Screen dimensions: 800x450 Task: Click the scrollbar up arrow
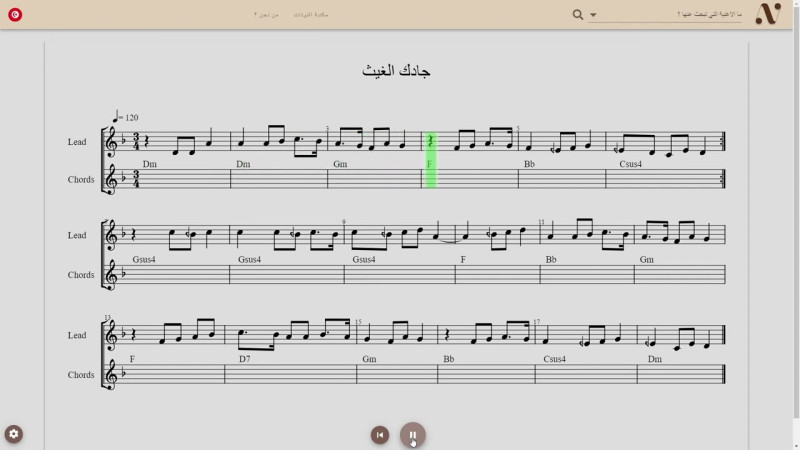[796, 3]
